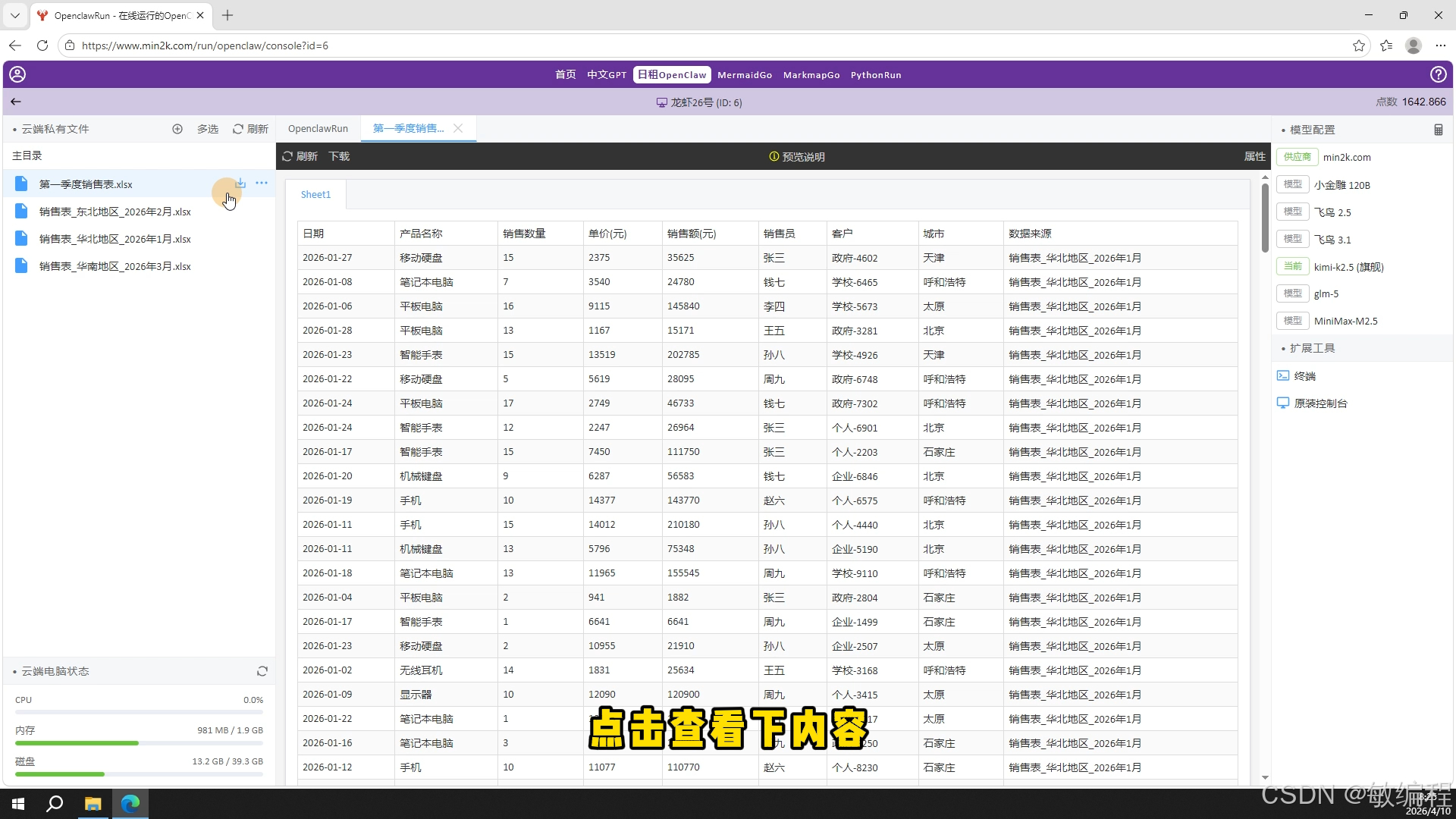Select the MiniMax-M2.5 model
The width and height of the screenshot is (1456, 819).
pyautogui.click(x=1345, y=321)
